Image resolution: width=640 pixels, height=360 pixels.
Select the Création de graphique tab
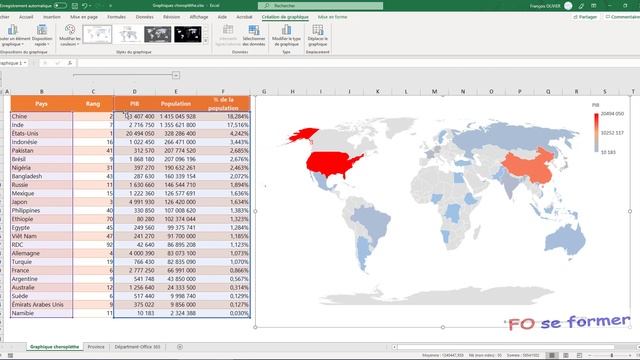(285, 17)
